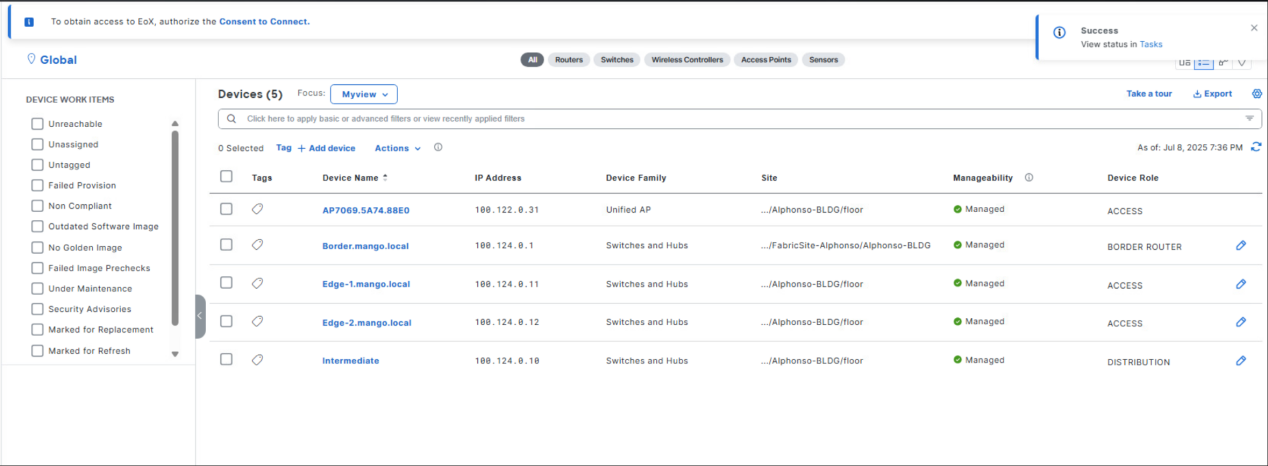Click tag icon for Edge-2.mango.local row
1268x466 pixels.
click(x=257, y=321)
